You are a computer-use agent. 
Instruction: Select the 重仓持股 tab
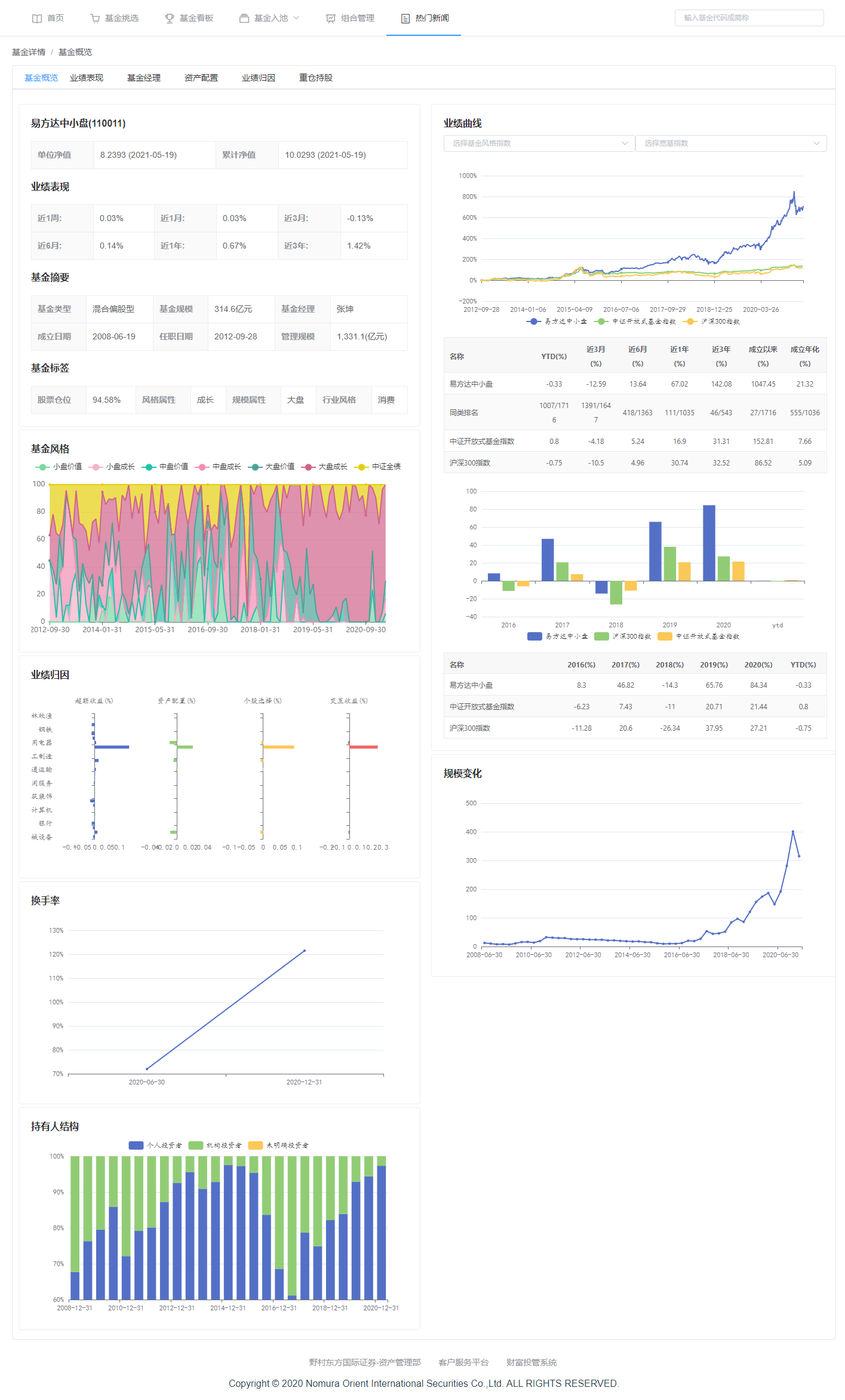(316, 78)
